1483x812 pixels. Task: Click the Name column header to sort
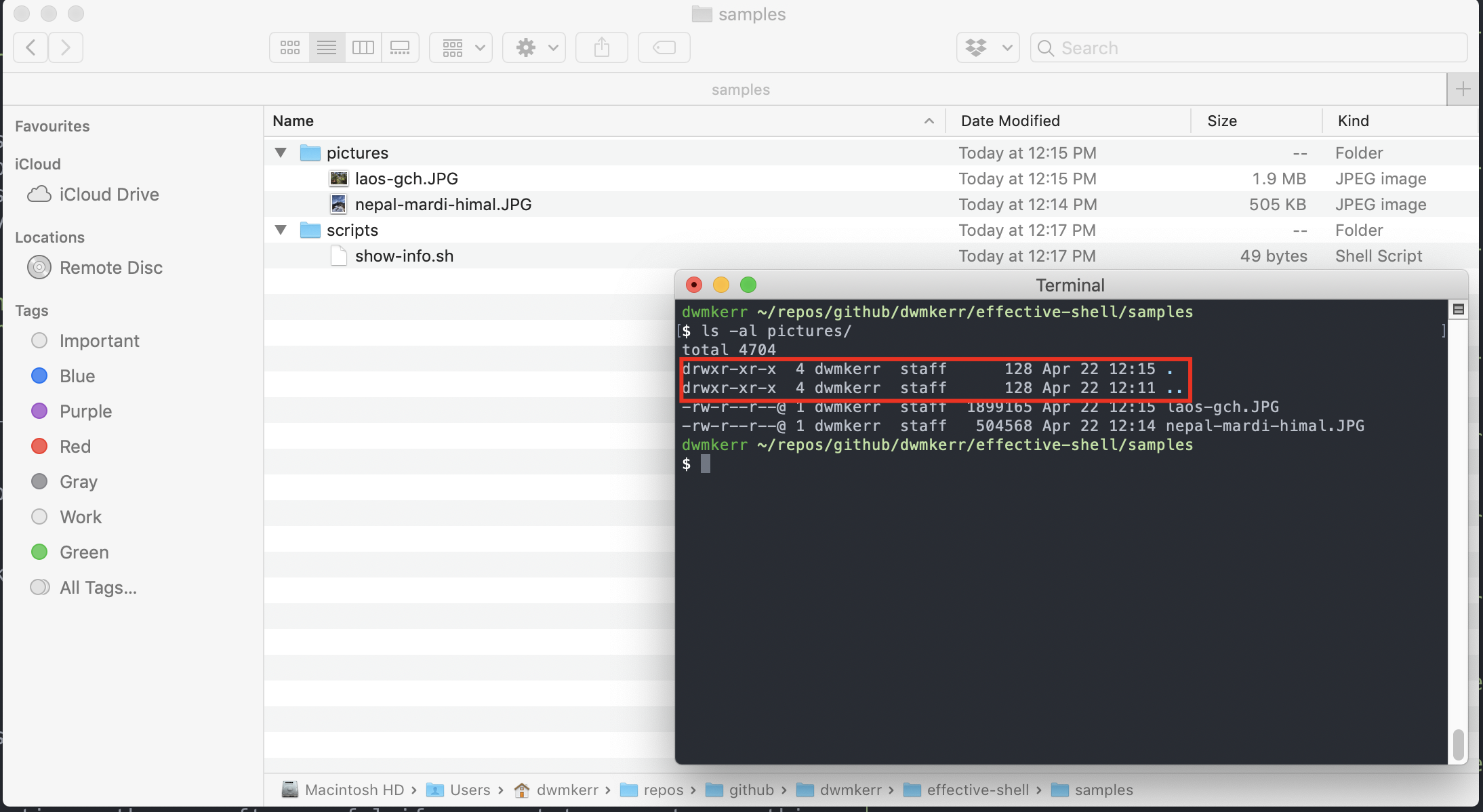[x=292, y=120]
